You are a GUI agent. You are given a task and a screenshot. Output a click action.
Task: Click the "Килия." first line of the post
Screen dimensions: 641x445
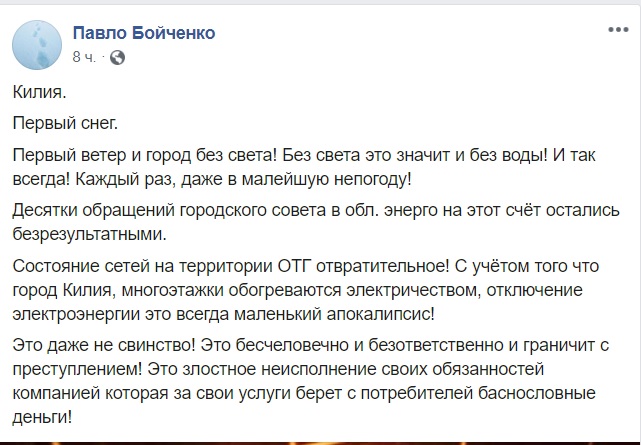[x=39, y=92]
